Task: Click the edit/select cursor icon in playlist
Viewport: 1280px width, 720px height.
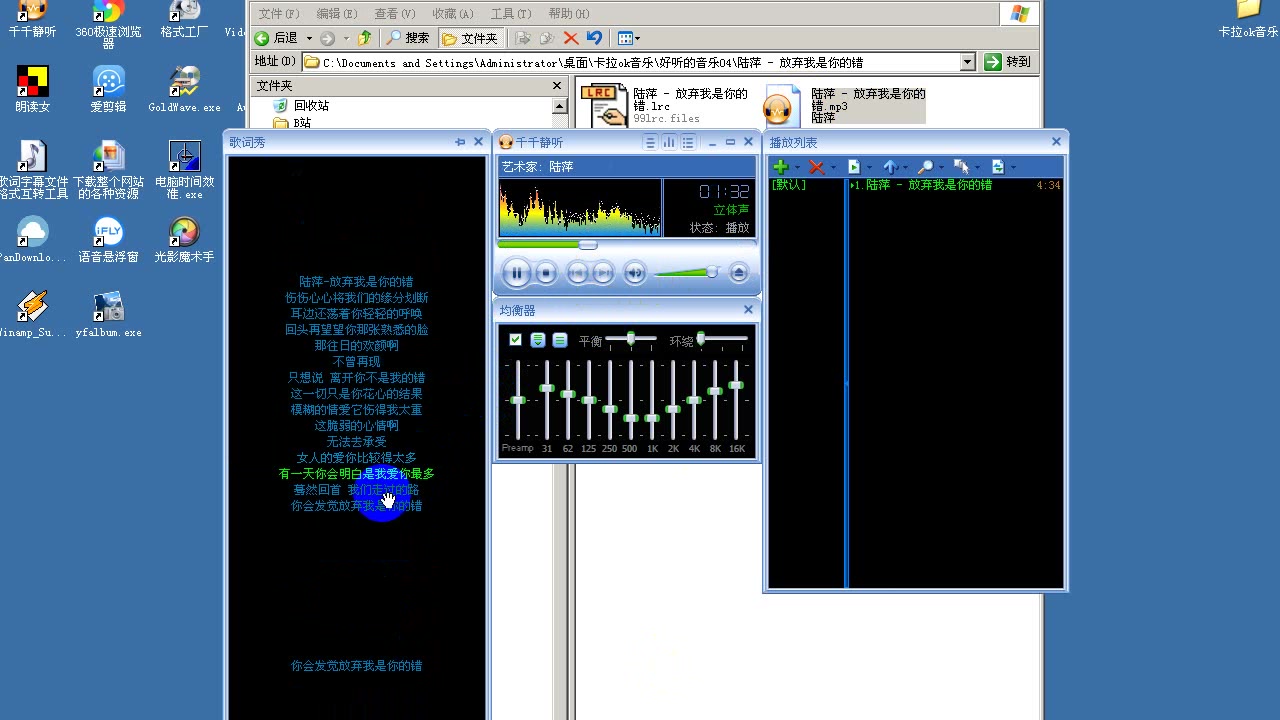Action: point(961,167)
